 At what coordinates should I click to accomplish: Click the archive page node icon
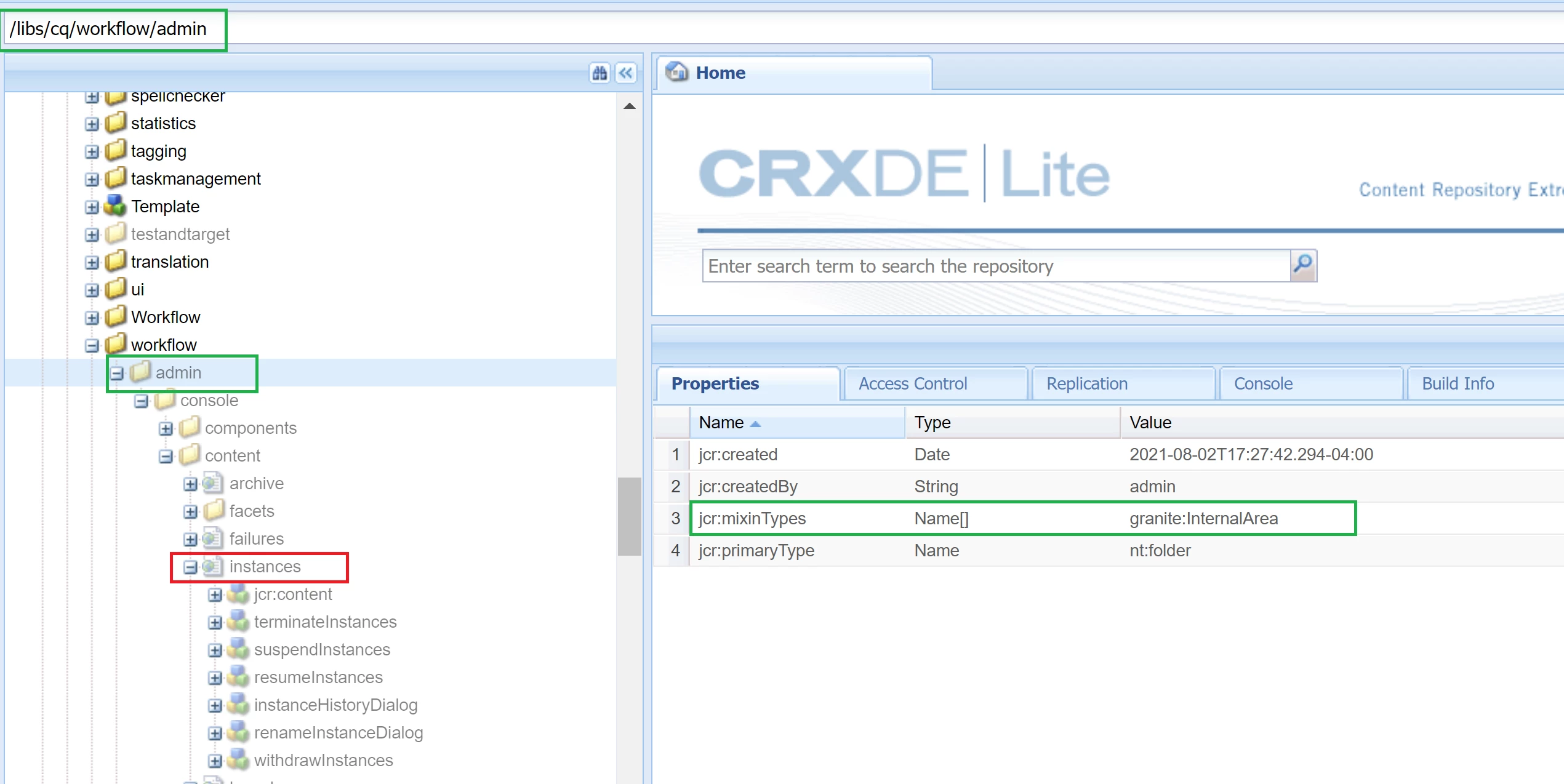pos(213,483)
